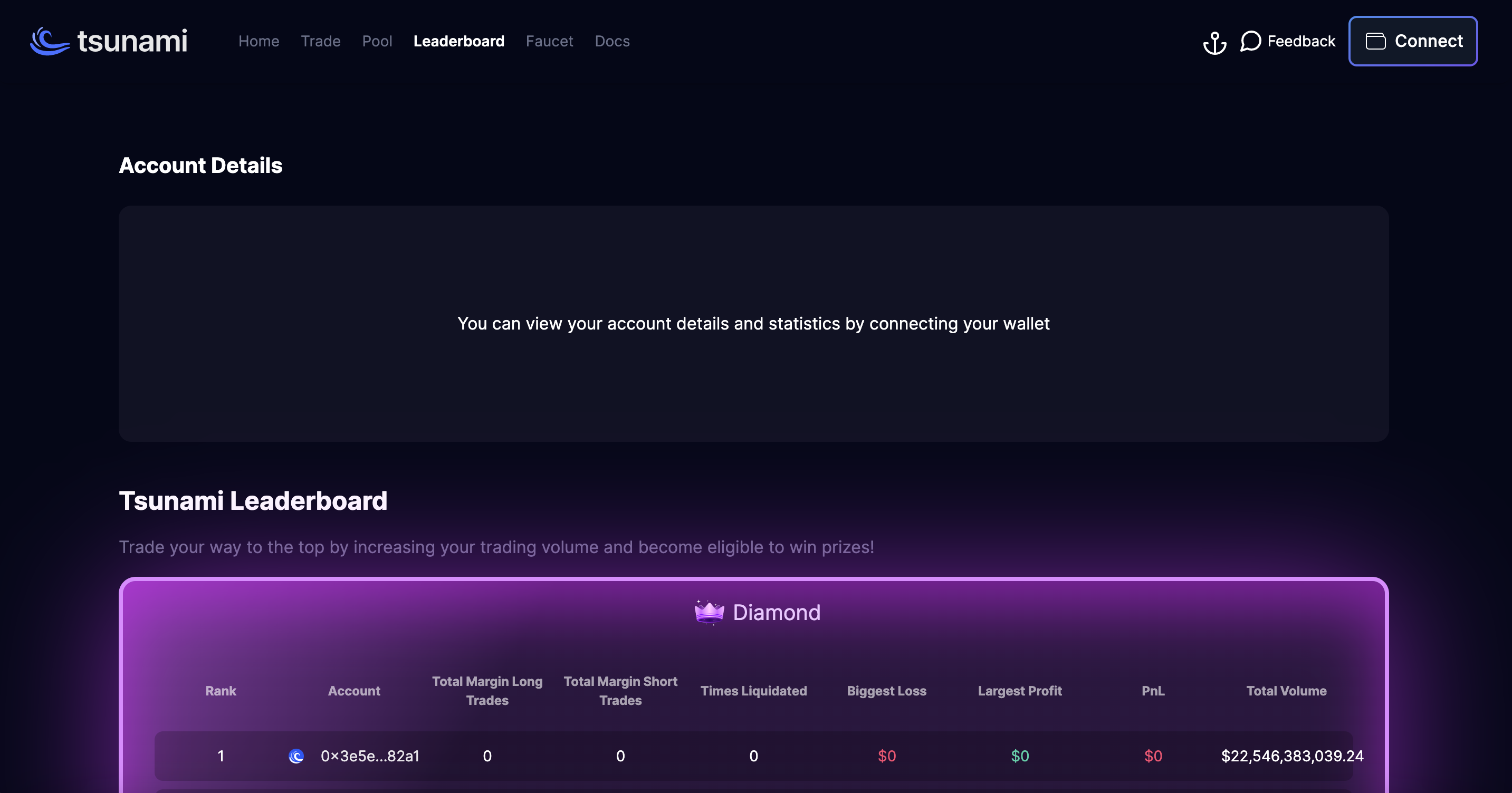Click the tsunami wave logo icon
The image size is (1512, 793).
pos(51,41)
